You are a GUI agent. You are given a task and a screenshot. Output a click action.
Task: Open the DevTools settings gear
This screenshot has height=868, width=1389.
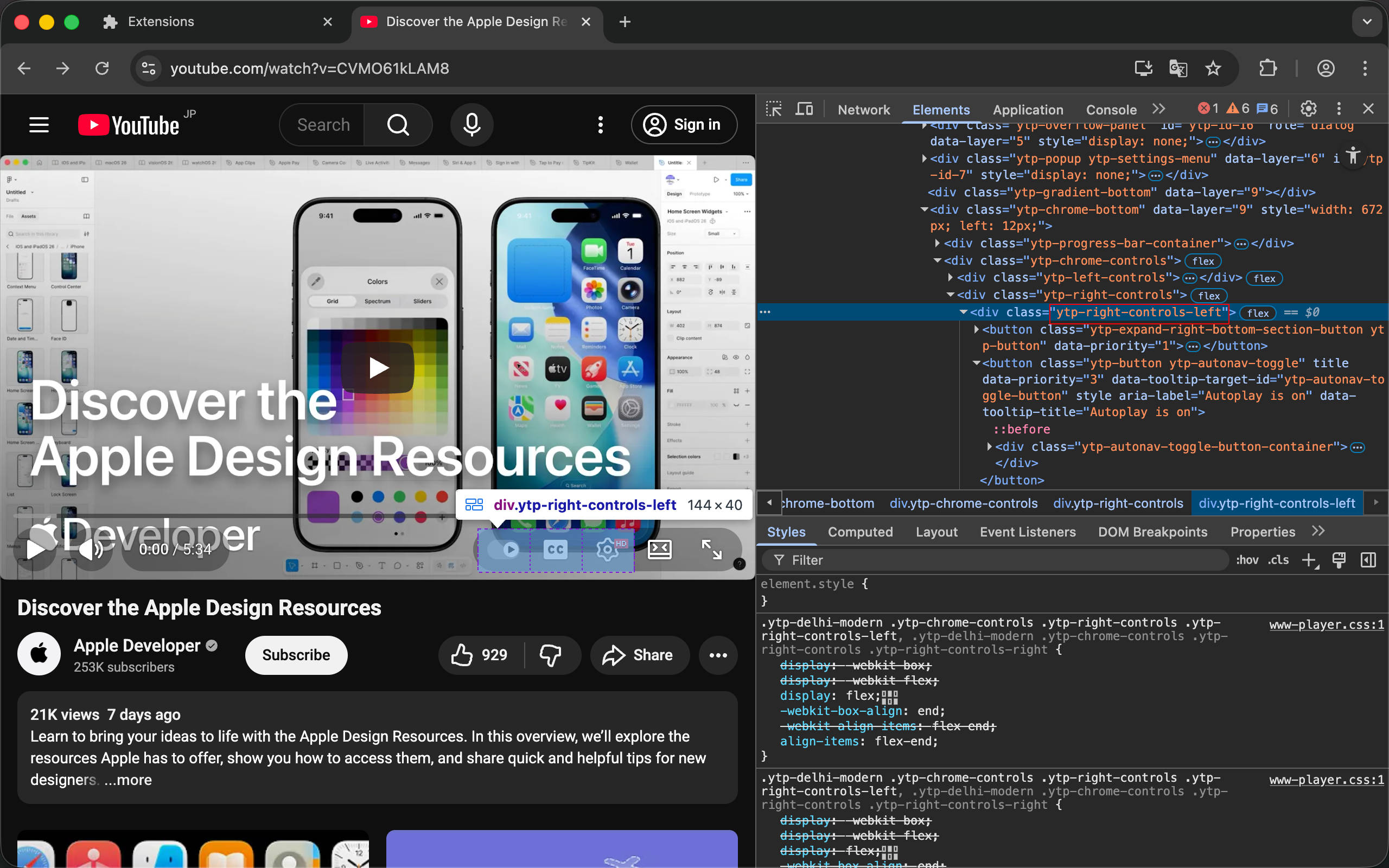point(1308,109)
